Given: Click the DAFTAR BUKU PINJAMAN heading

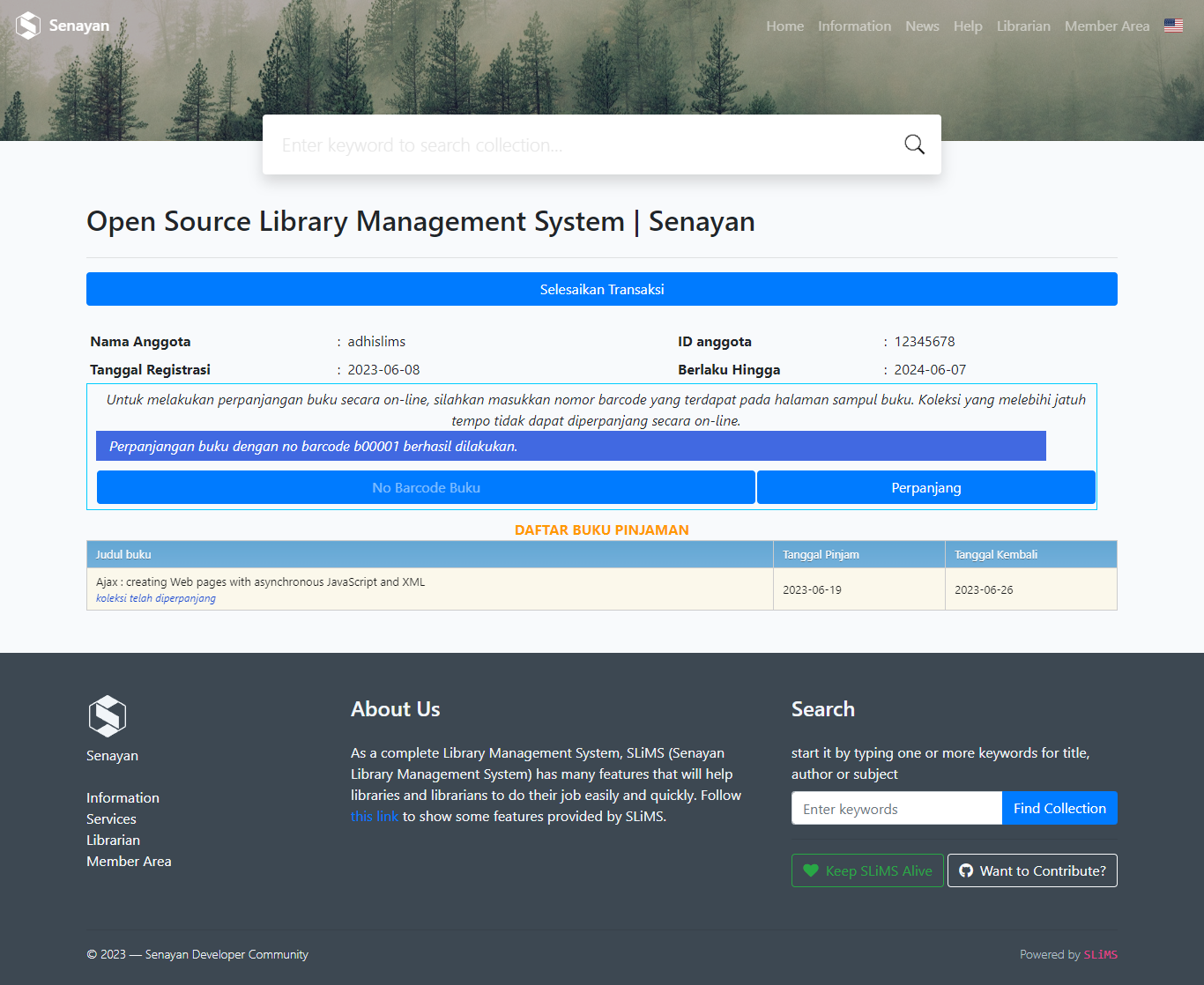Looking at the screenshot, I should click(602, 530).
